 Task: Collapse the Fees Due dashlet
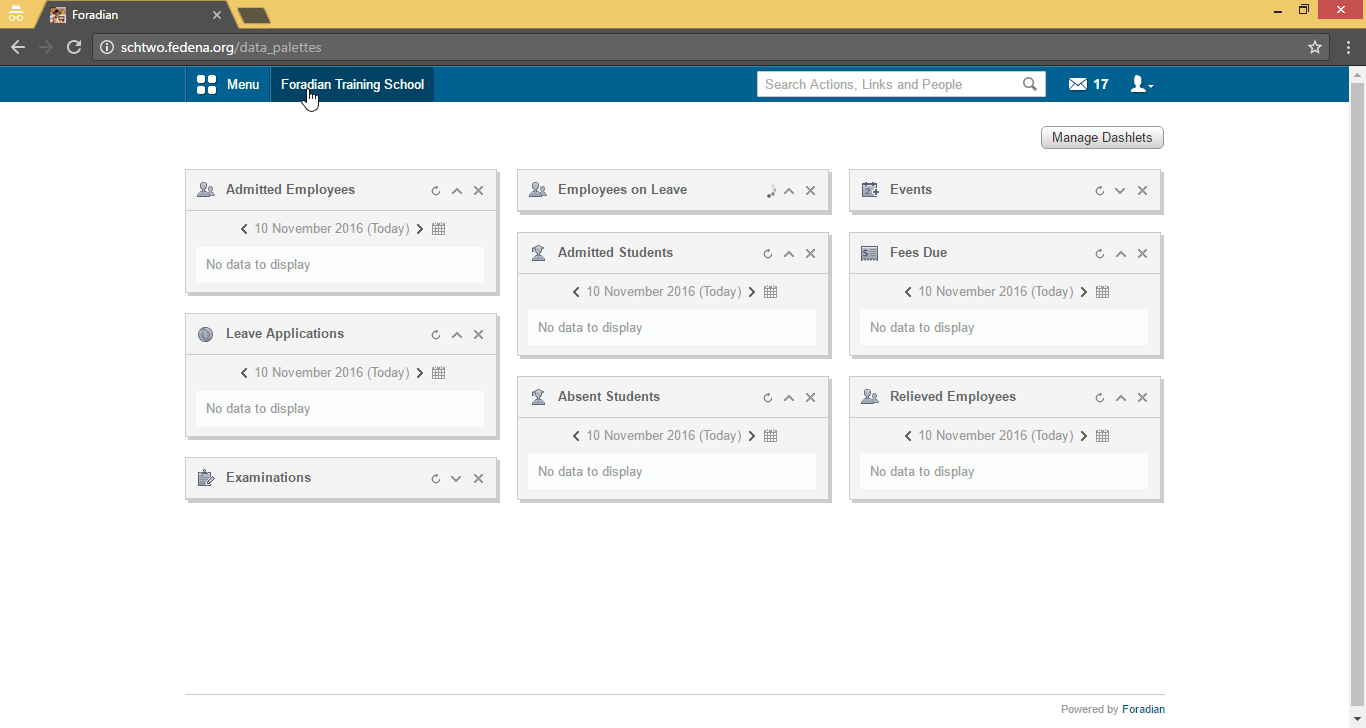tap(1120, 253)
